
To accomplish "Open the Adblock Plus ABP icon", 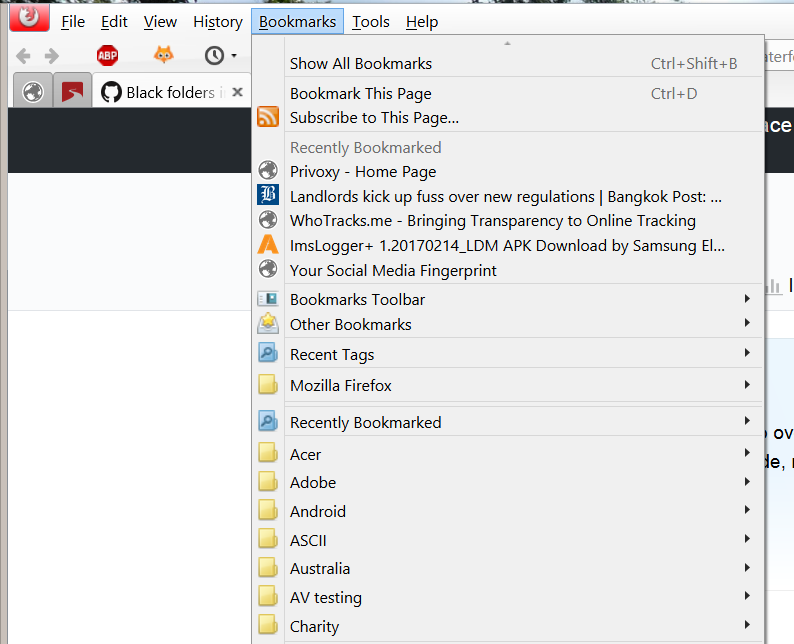I will point(107,55).
